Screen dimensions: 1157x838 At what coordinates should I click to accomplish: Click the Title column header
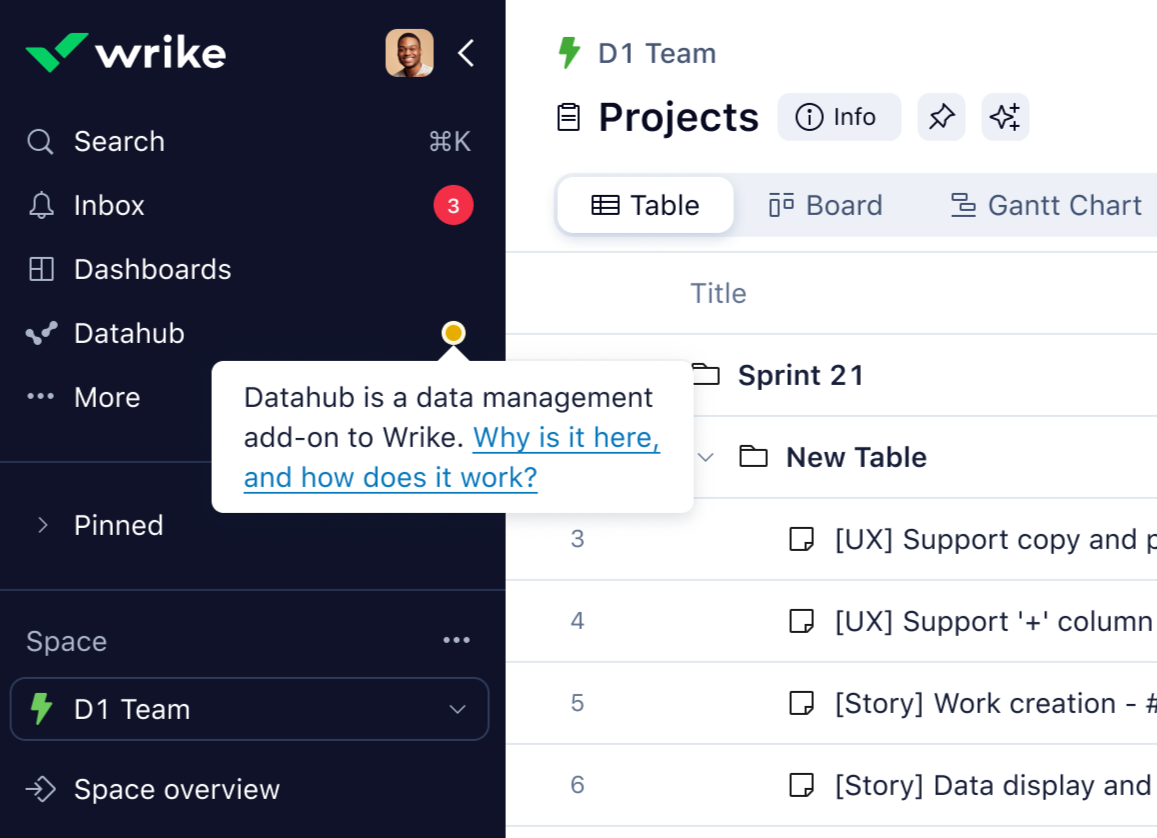pos(718,294)
